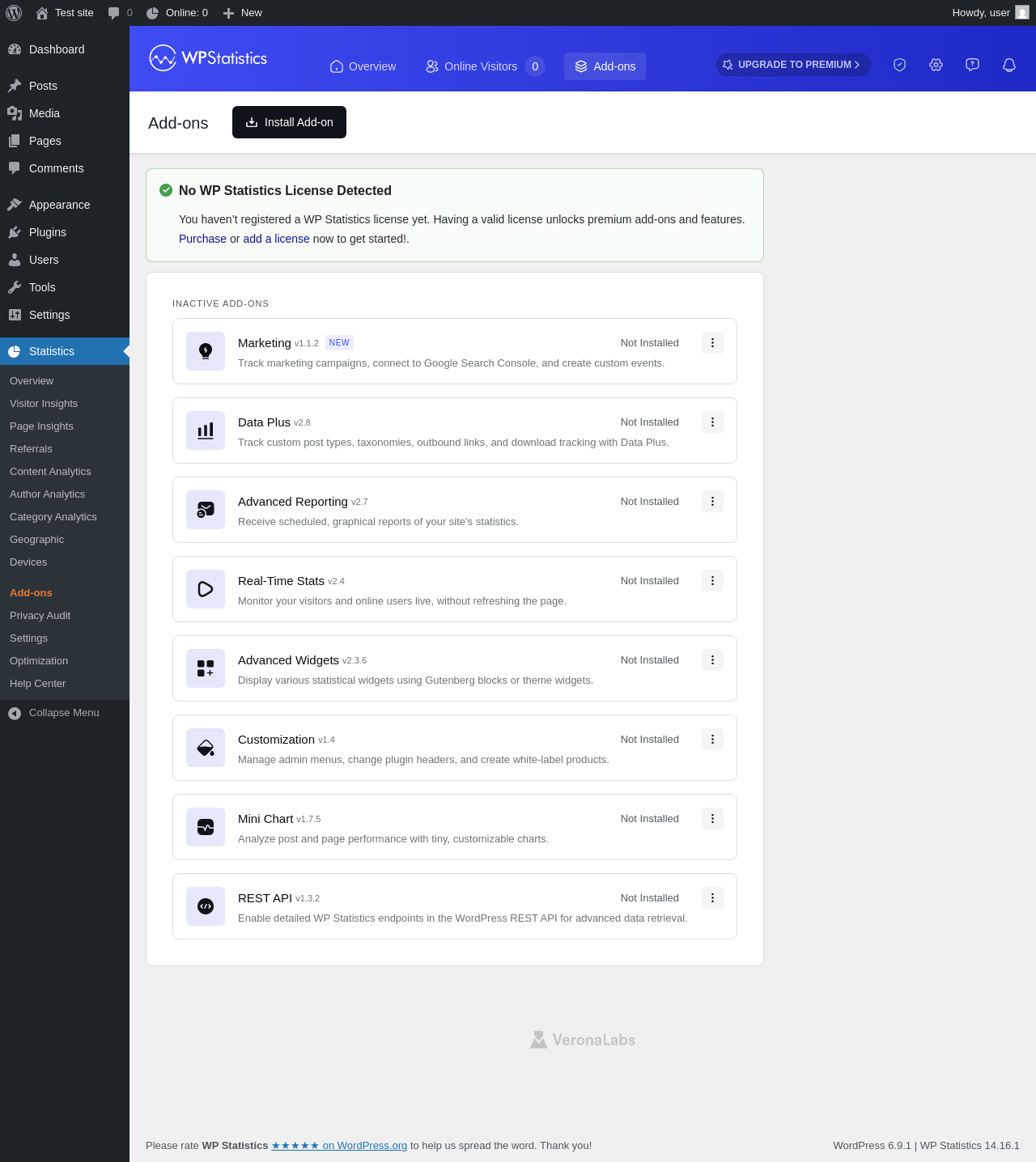This screenshot has width=1036, height=1162.
Task: Follow the Purchase license link
Action: pyautogui.click(x=202, y=239)
